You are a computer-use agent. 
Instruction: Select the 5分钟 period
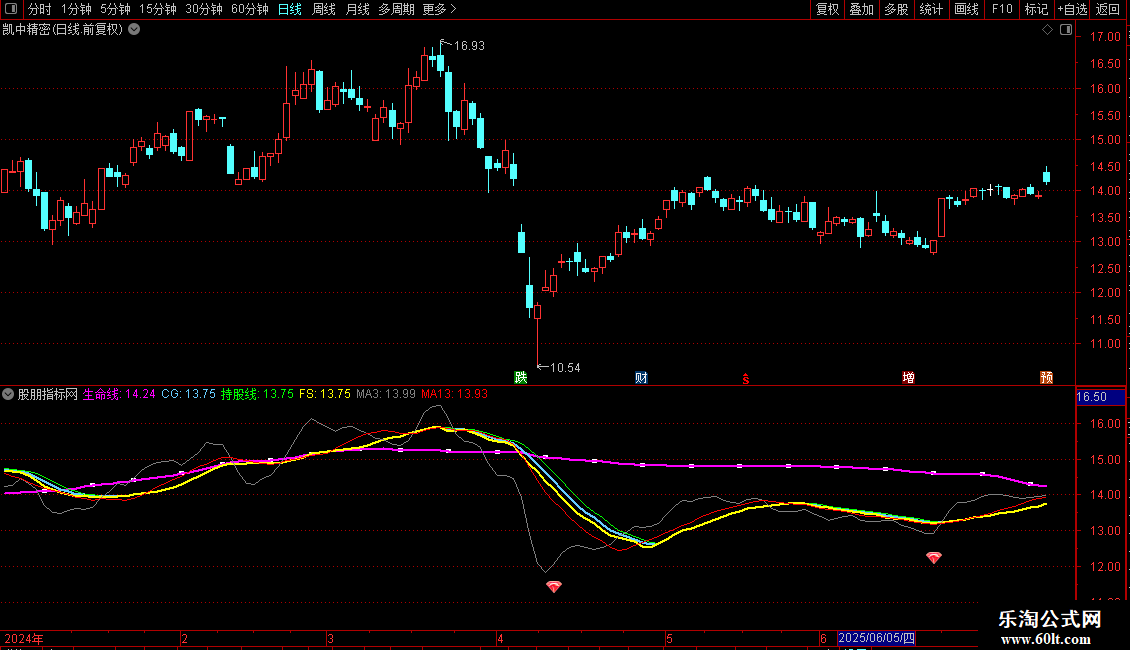pos(115,9)
